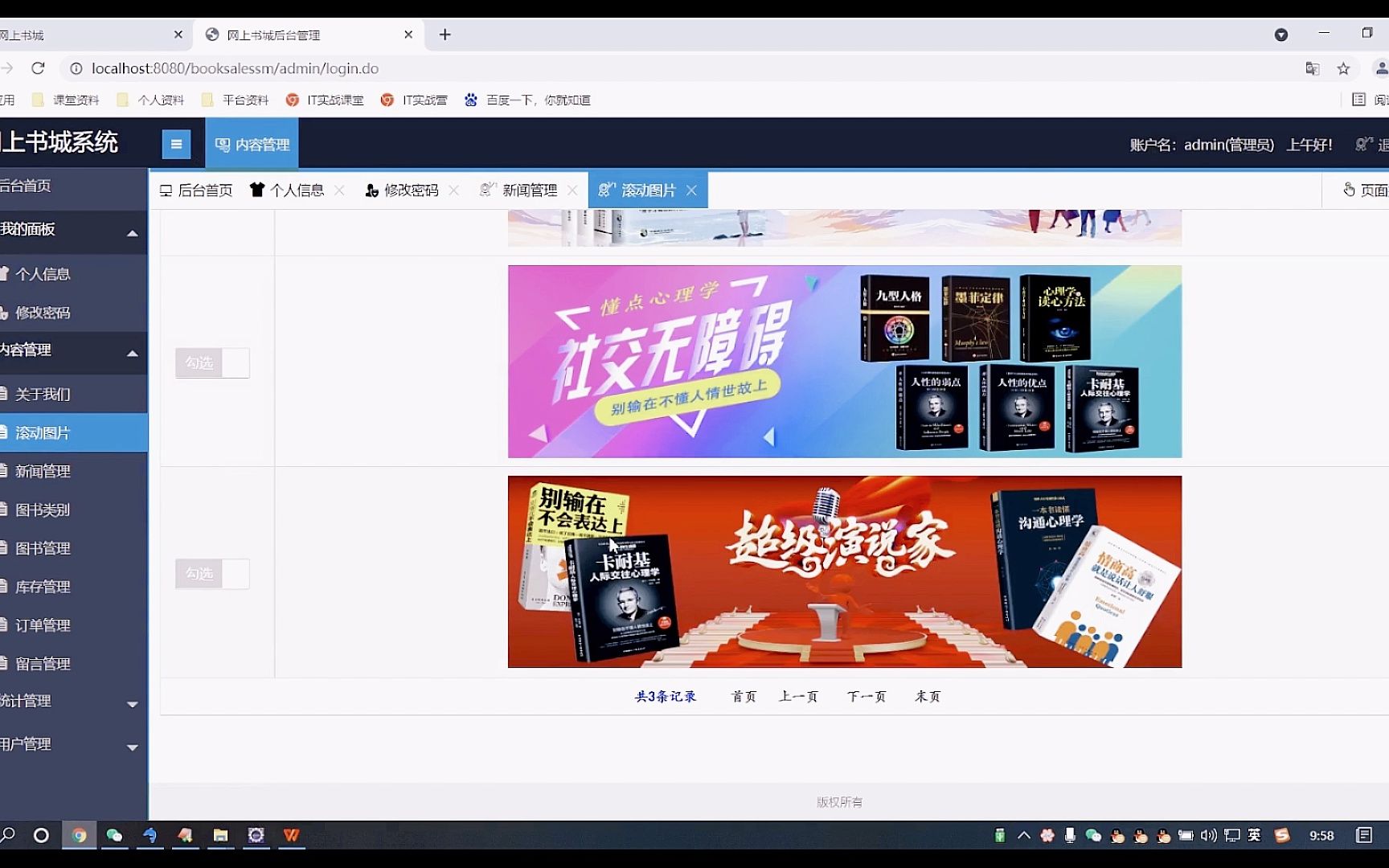Open 关于我们 in the sidebar
Screen dimensions: 1389x868
point(73,395)
